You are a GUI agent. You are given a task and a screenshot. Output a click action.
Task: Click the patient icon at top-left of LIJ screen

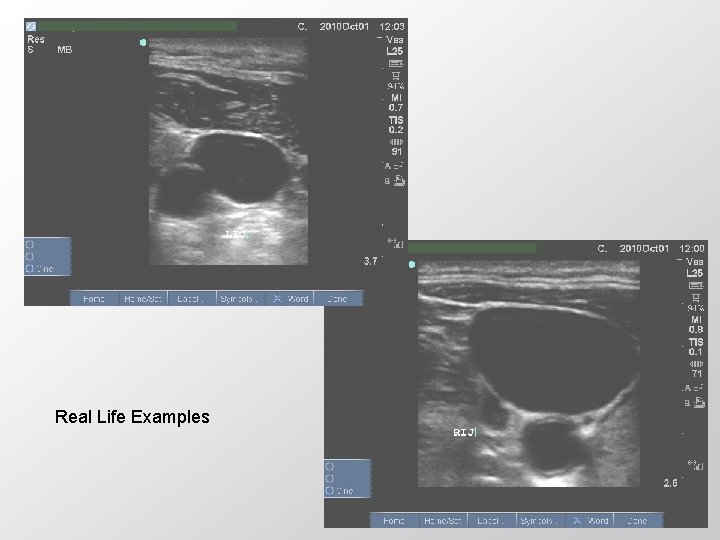31,26
